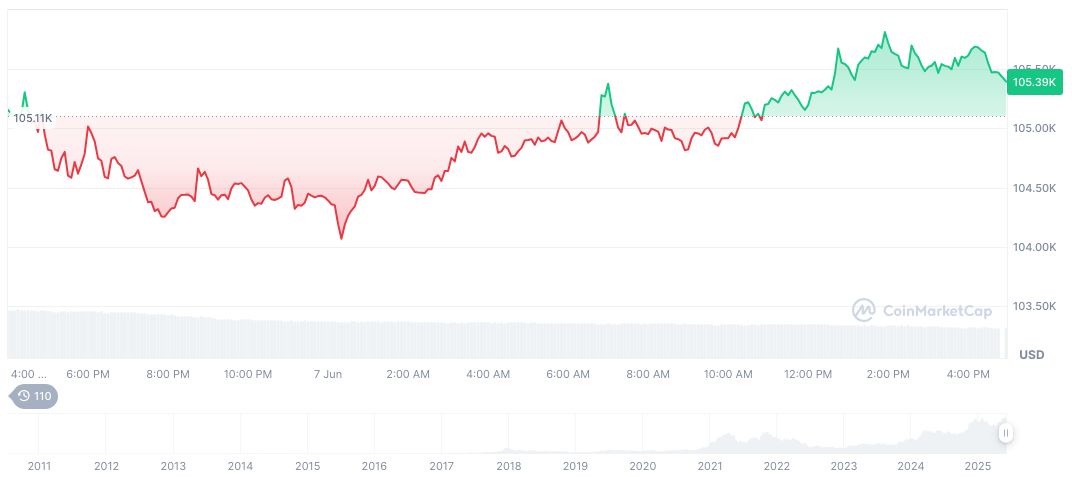This screenshot has width=1072, height=477.
Task: Pick the 2021 marker in the navigator
Action: [x=710, y=466]
